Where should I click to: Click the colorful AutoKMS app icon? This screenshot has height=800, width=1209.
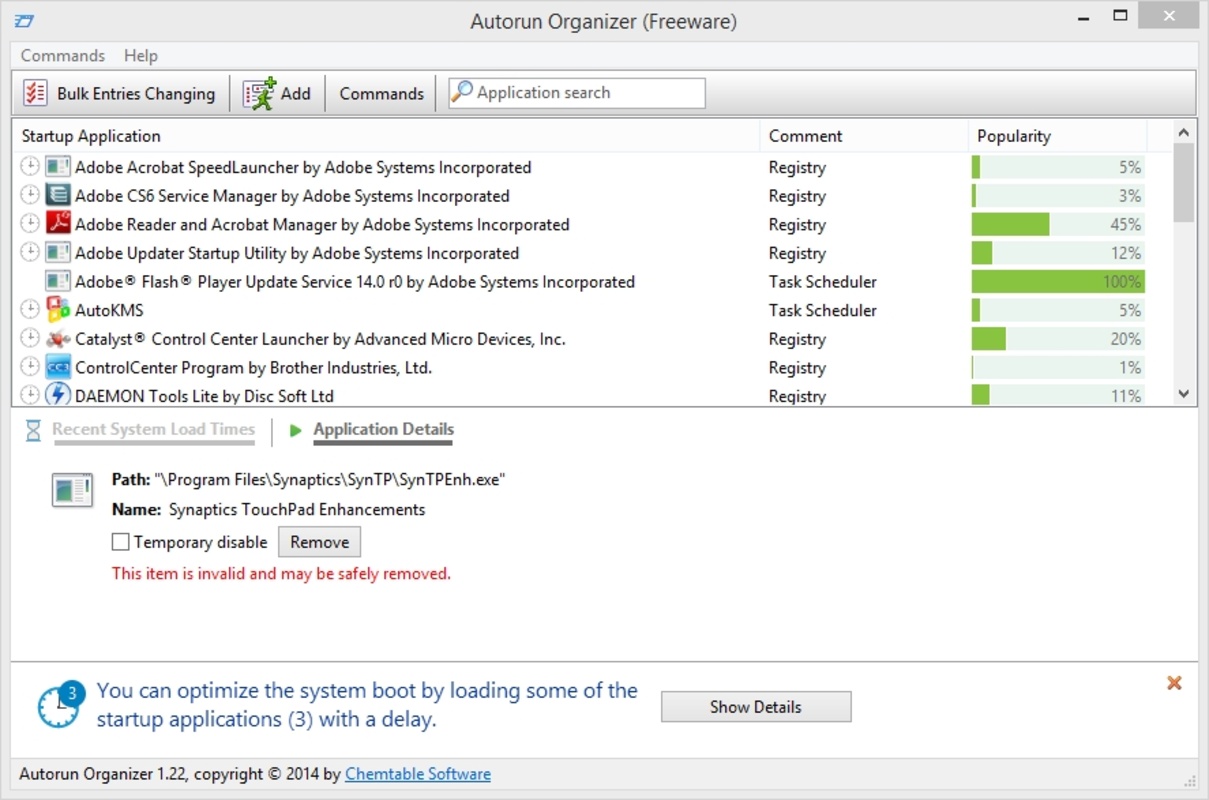coord(58,310)
